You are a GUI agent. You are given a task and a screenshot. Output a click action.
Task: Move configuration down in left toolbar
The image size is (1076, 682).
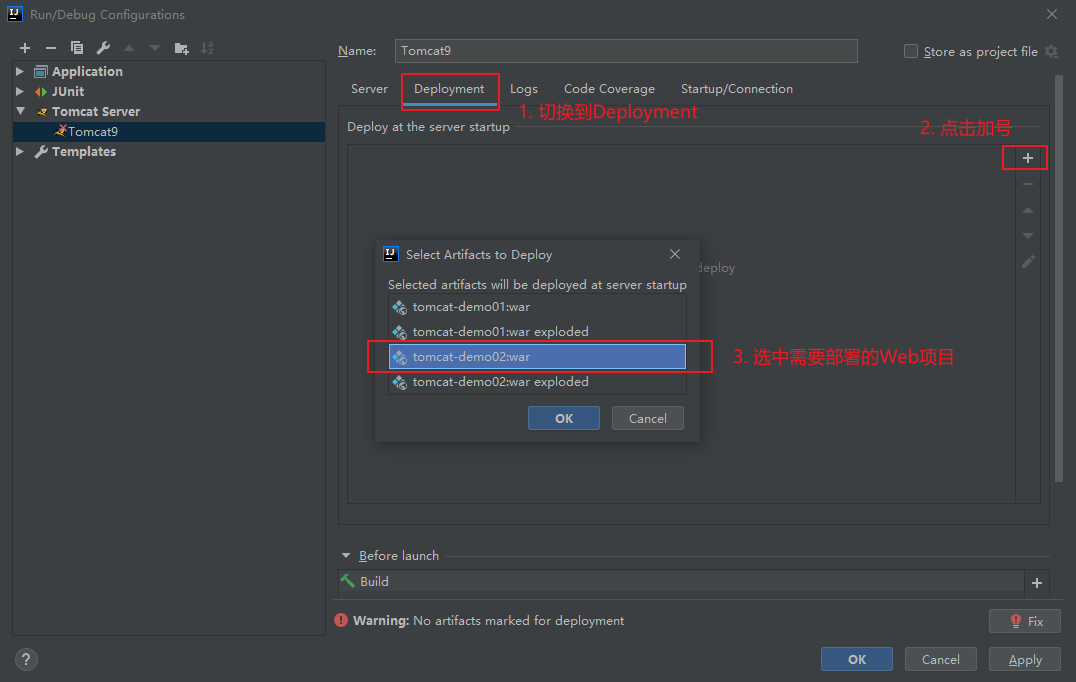155,48
